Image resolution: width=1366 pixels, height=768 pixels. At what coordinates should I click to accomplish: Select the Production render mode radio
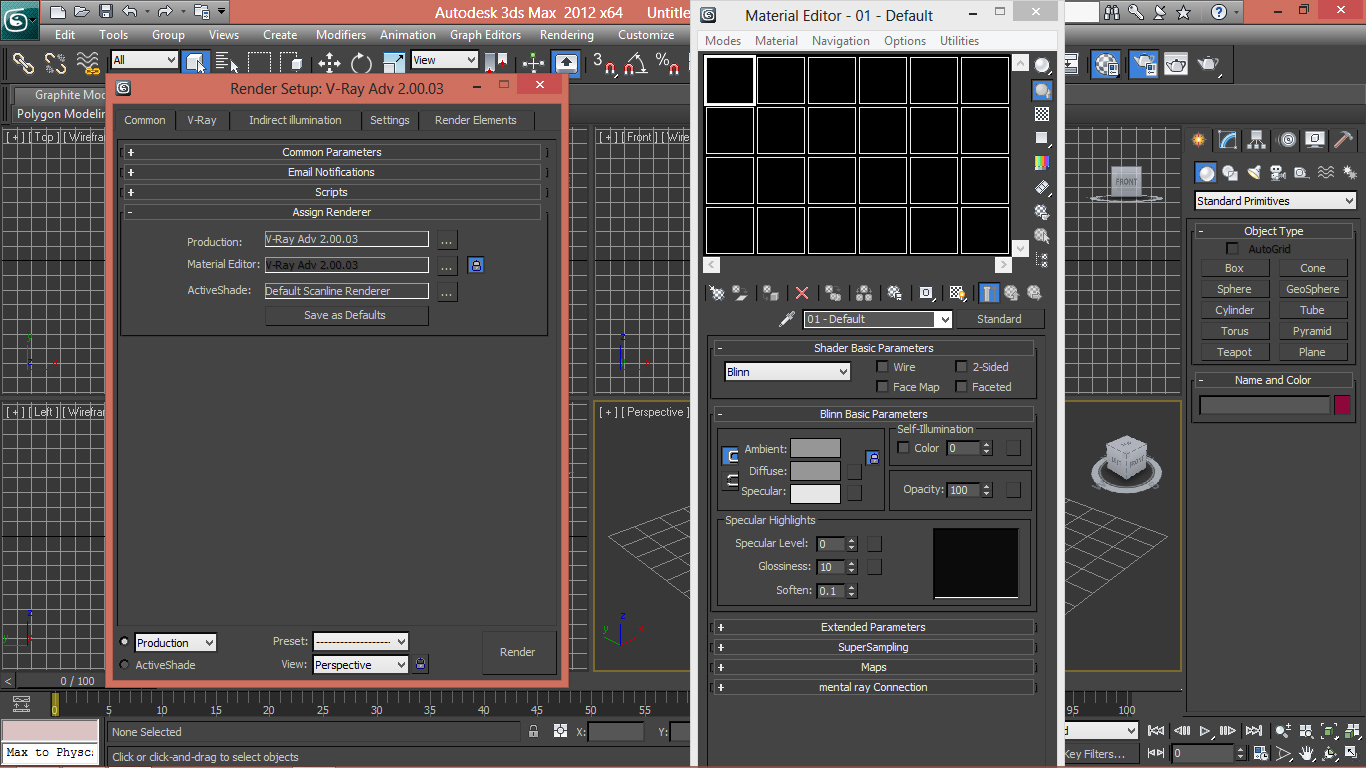(x=124, y=642)
